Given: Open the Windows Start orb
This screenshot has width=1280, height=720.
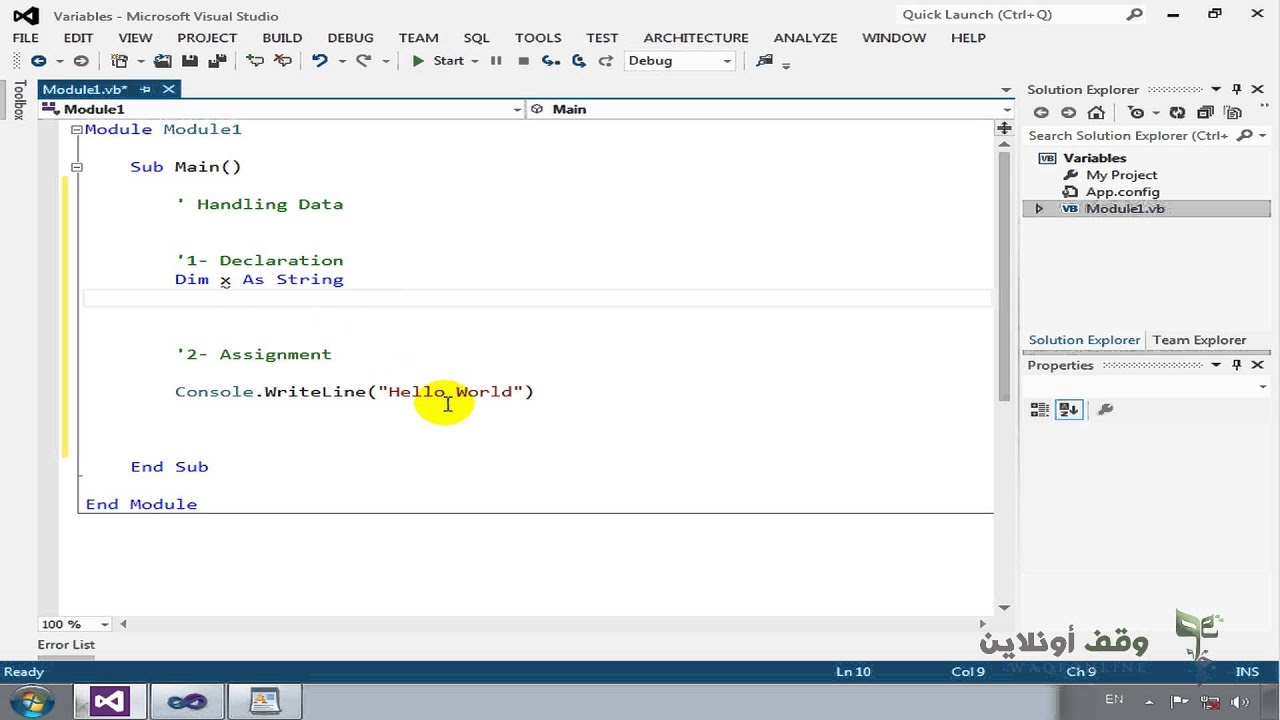Looking at the screenshot, I should pos(31,701).
